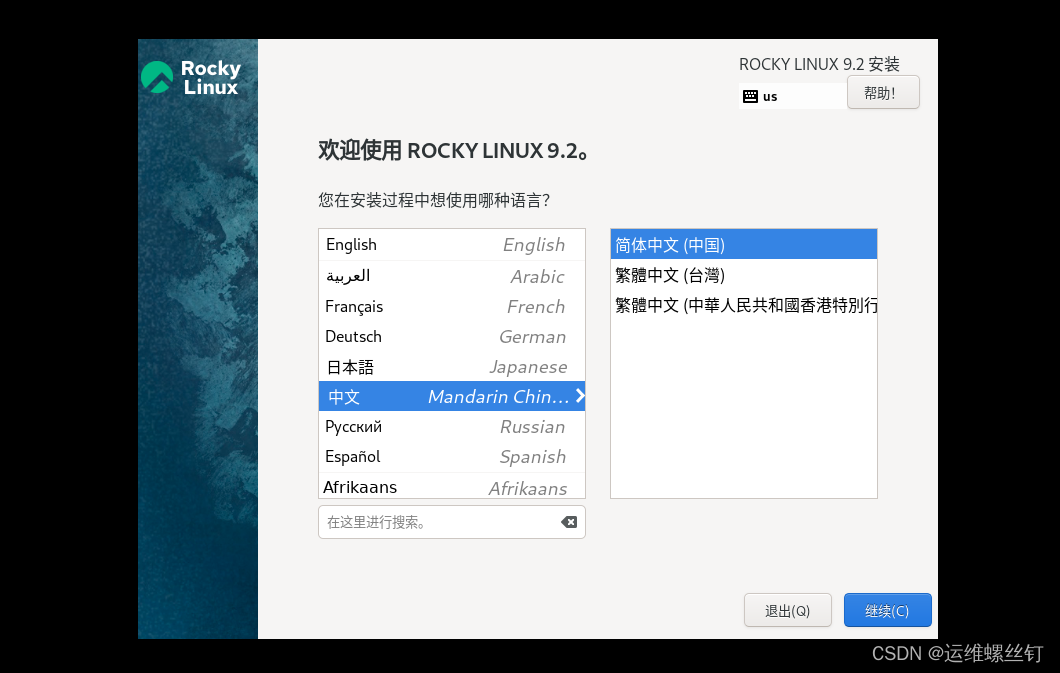Image resolution: width=1060 pixels, height=673 pixels.
Task: Click the Continue (继续) button
Action: [887, 610]
